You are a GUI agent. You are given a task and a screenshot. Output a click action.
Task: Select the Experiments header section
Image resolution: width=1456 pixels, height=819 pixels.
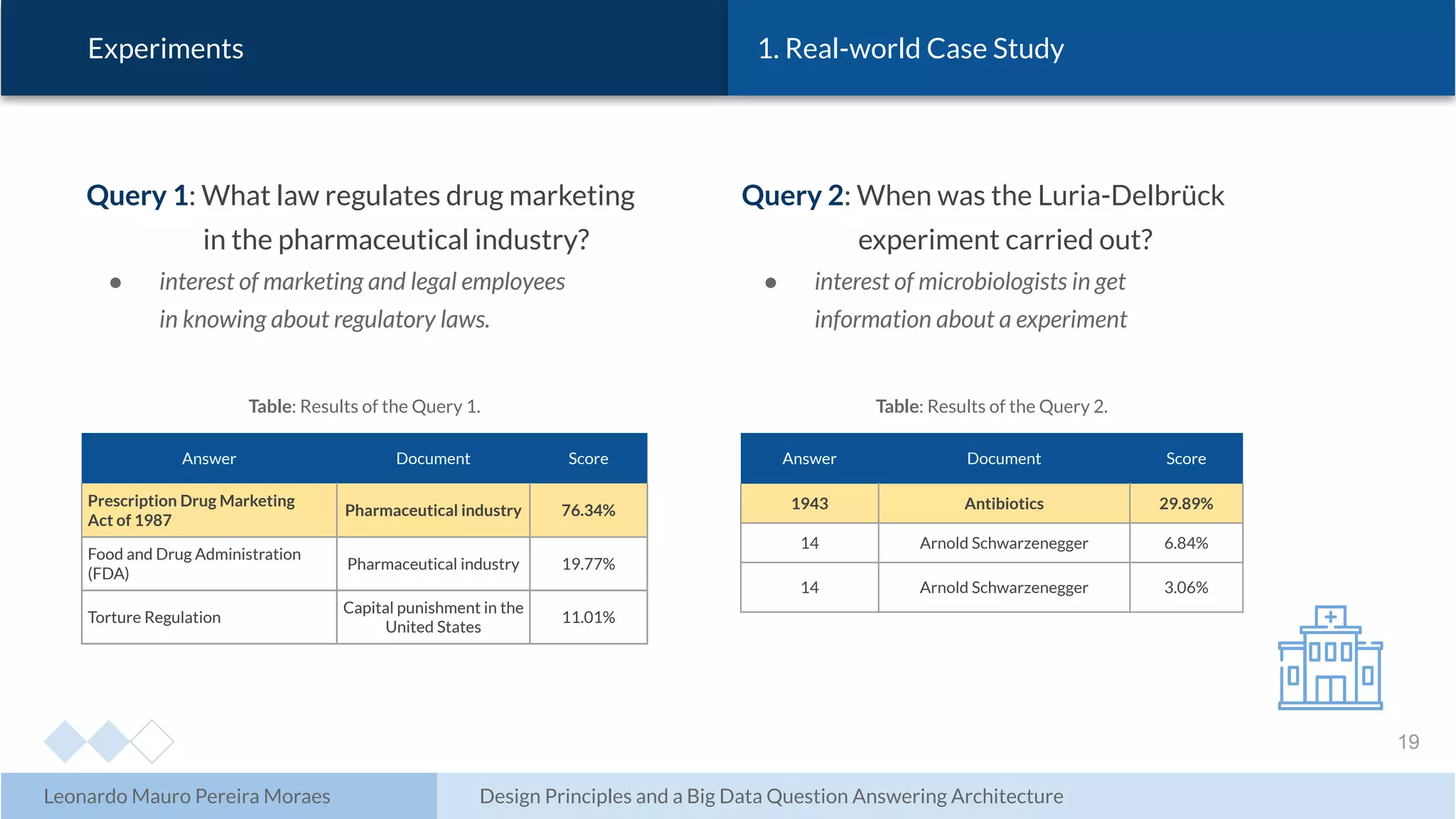(166, 48)
